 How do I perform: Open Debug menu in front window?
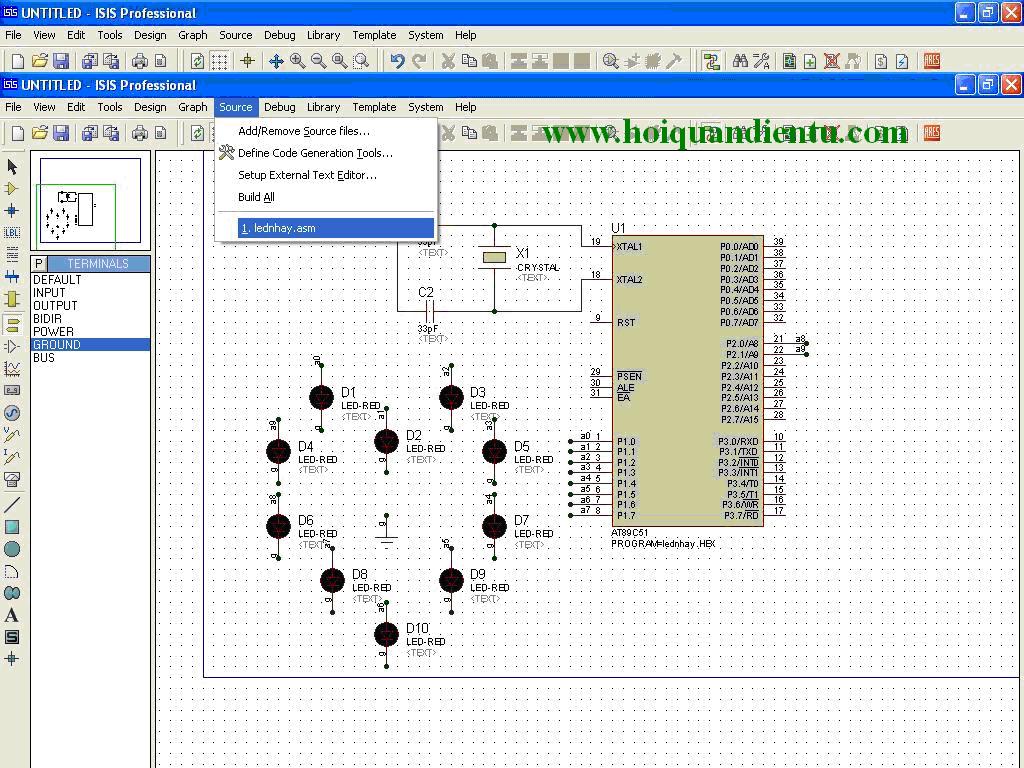280,107
